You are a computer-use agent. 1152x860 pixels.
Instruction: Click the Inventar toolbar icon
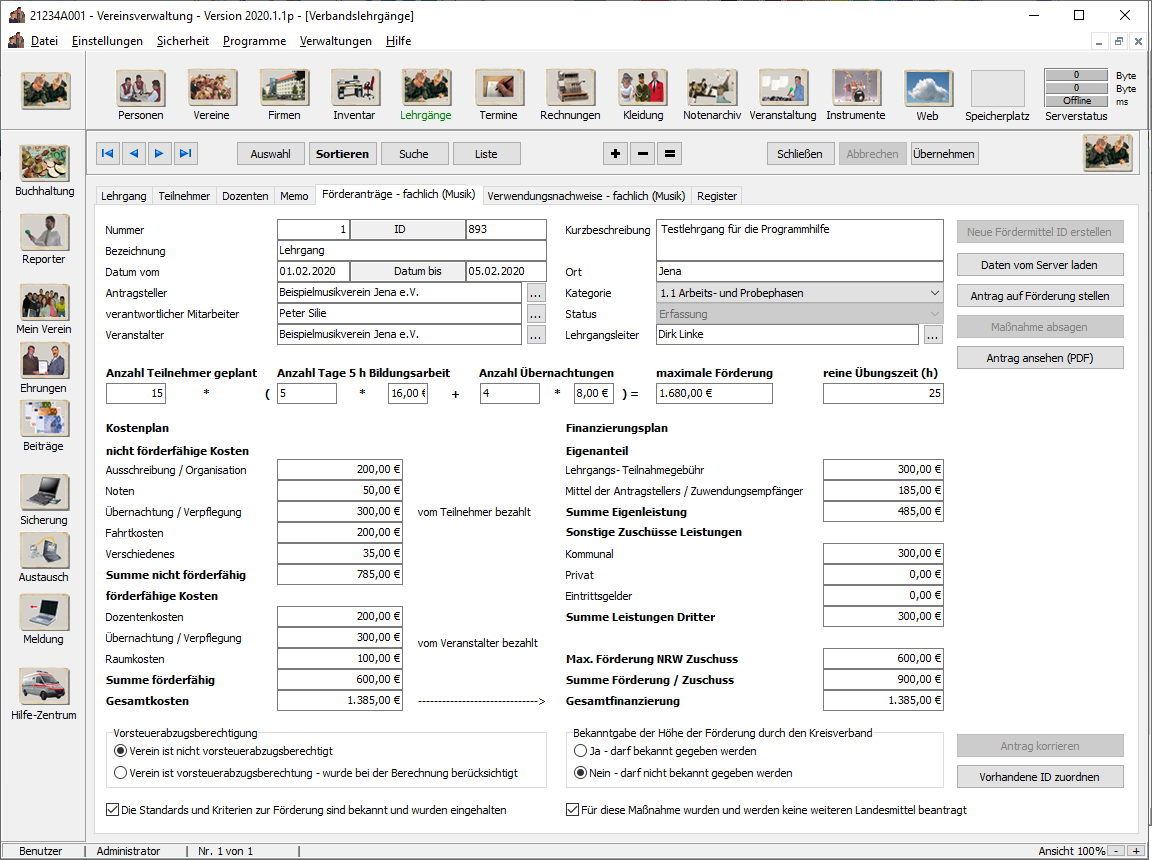click(355, 88)
